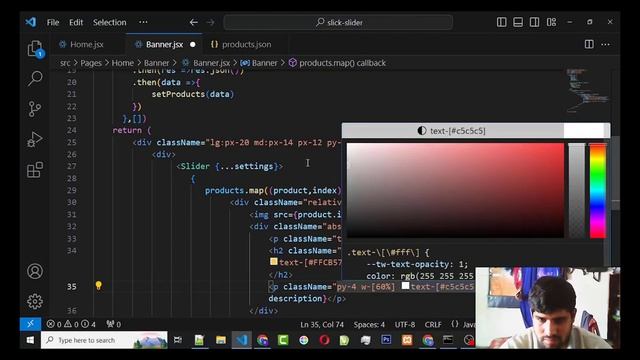This screenshot has height=360, width=640.
Task: Expand the hidden menu items ellipsis
Action: pos(143,22)
